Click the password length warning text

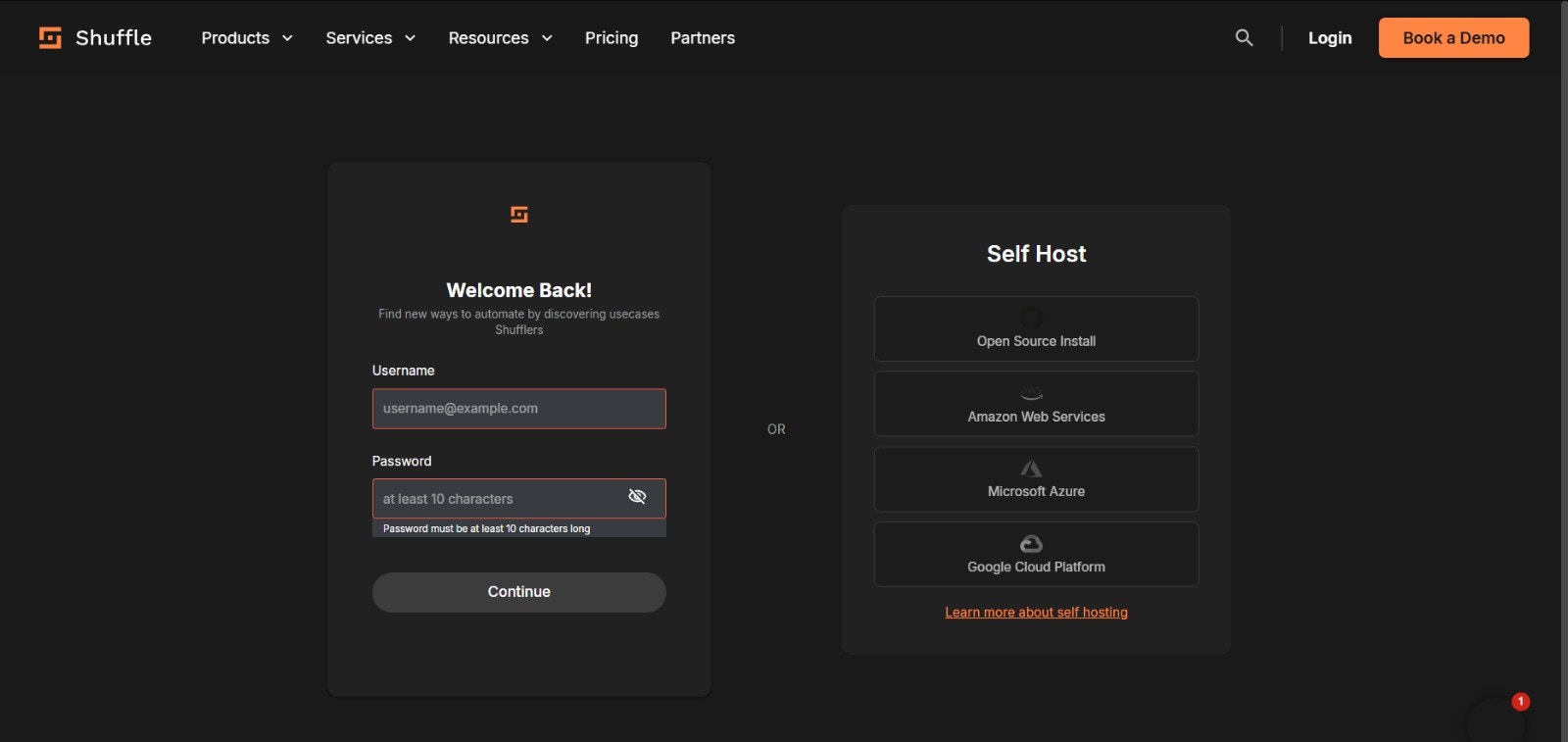(x=486, y=528)
